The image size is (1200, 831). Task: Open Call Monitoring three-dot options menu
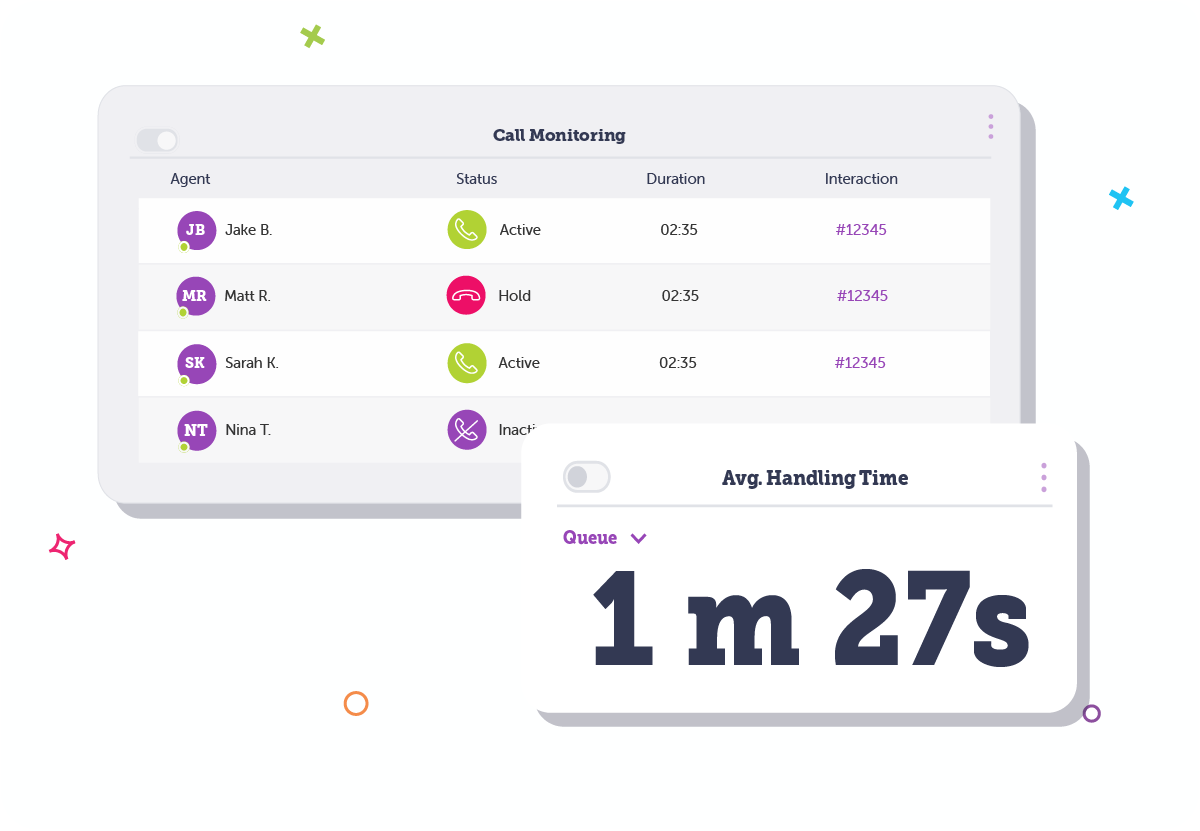990,126
